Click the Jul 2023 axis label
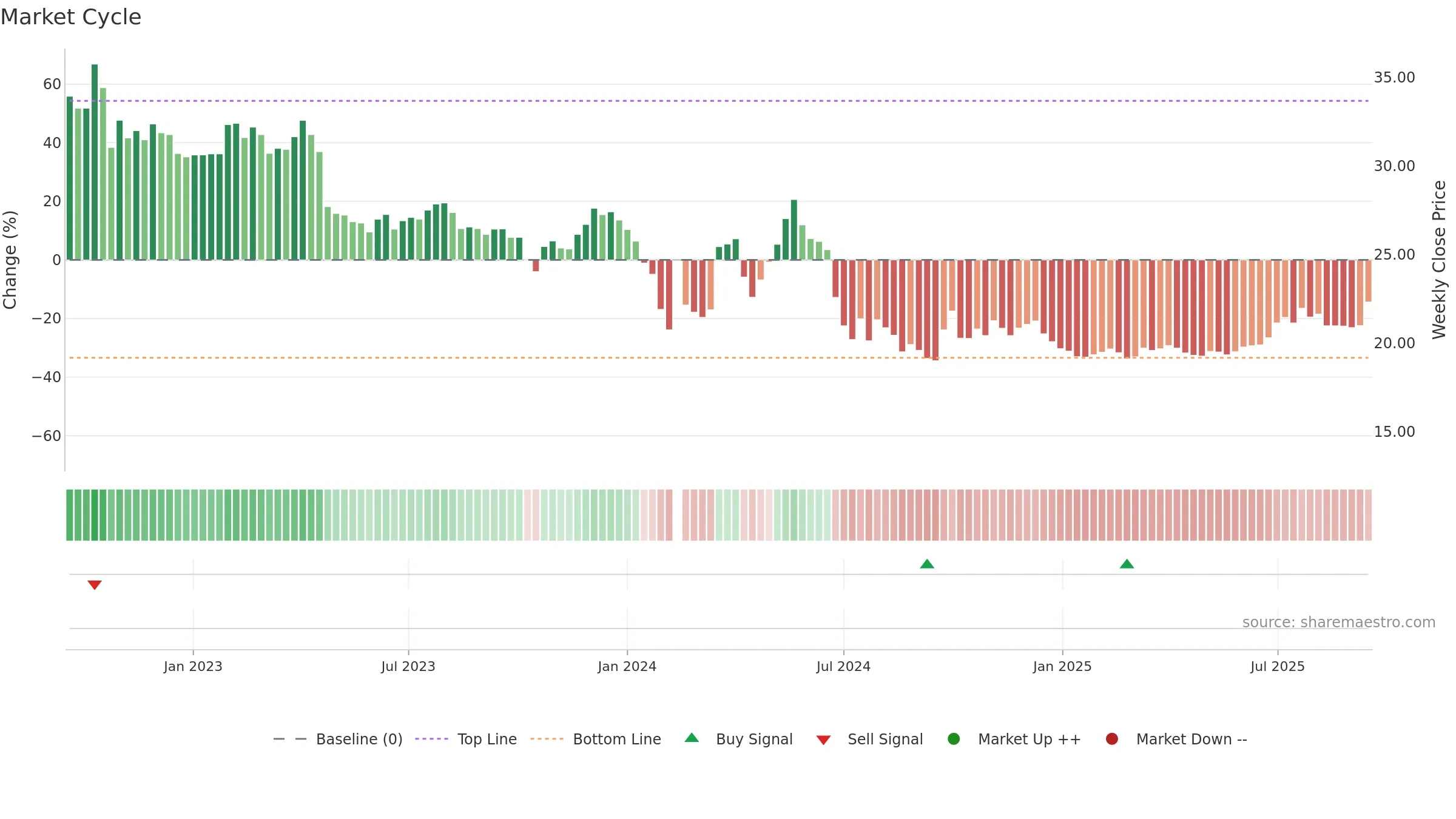Screen dimensions: 1456x819 408,666
